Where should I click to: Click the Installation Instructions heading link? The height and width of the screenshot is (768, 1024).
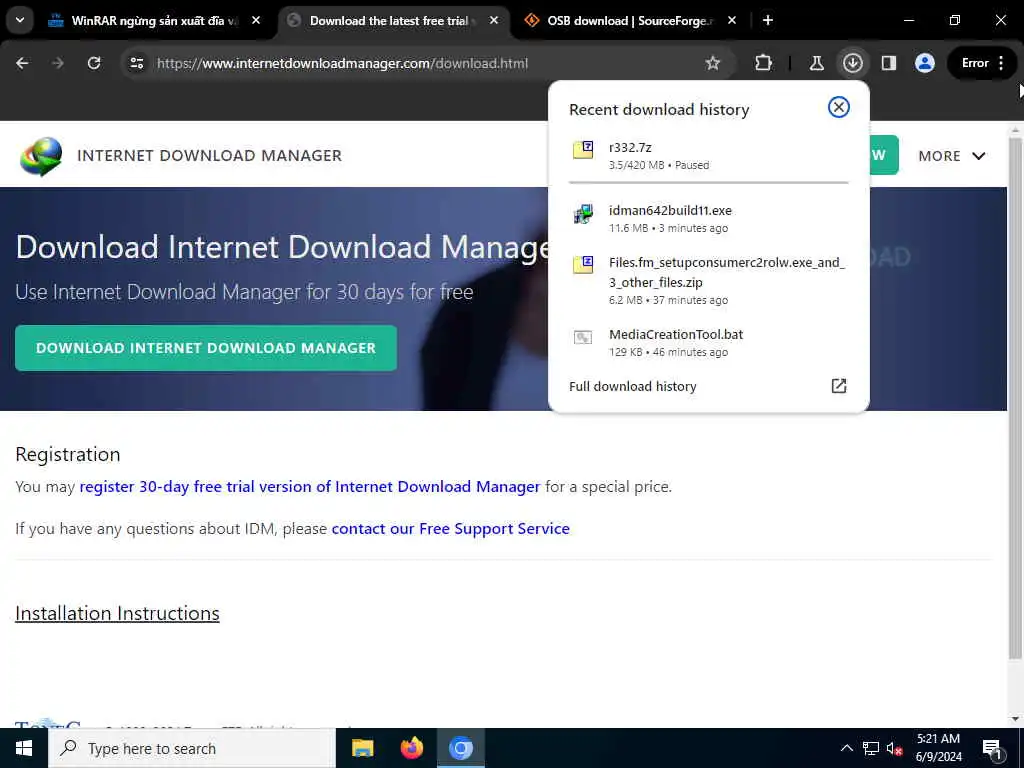pos(118,613)
